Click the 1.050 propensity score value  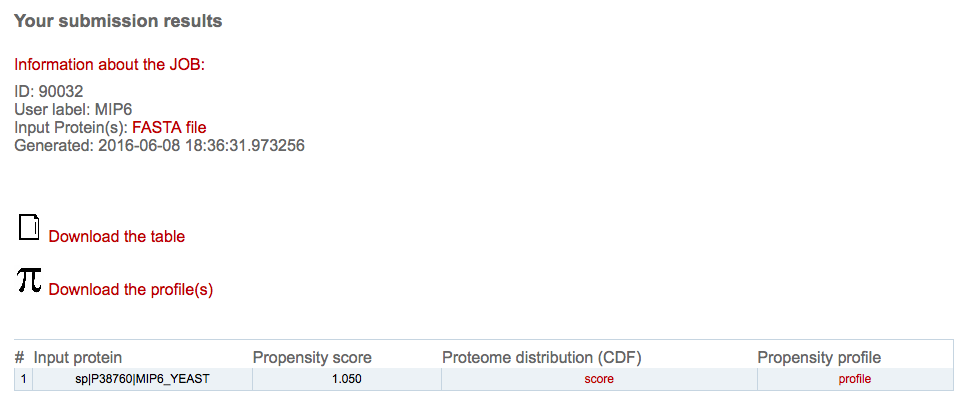tap(347, 379)
